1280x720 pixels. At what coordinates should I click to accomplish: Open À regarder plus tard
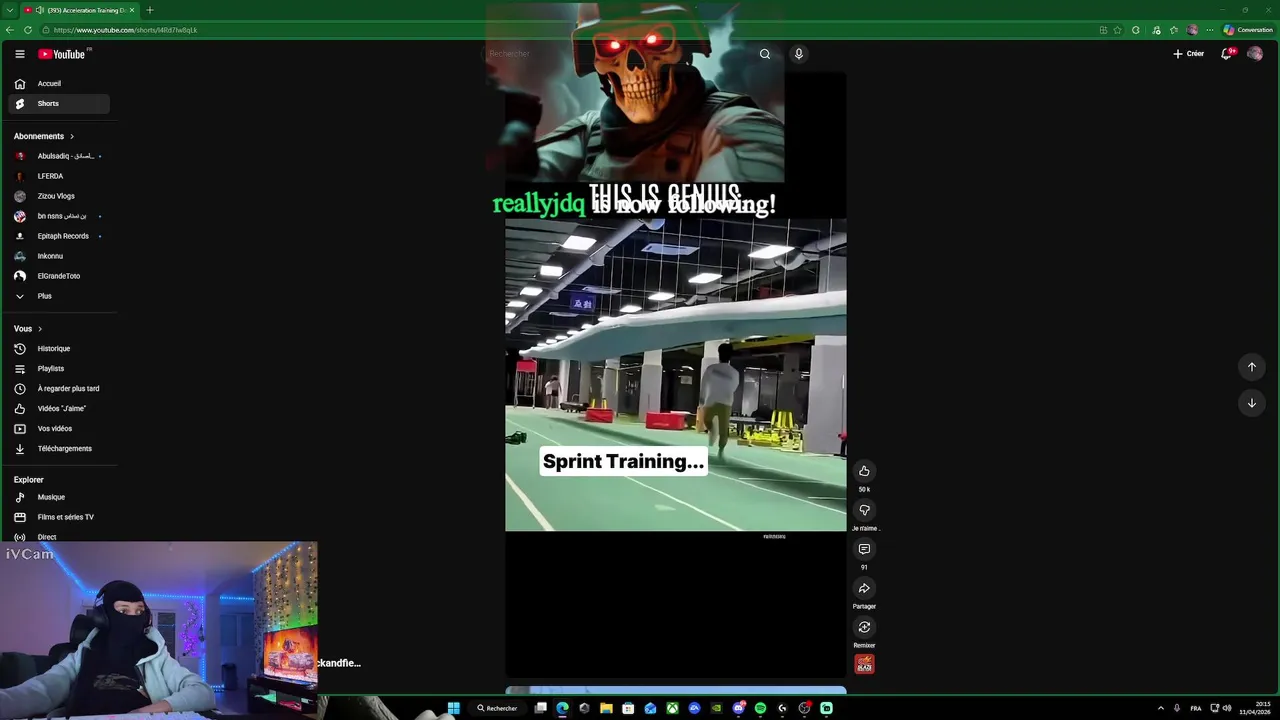59,389
